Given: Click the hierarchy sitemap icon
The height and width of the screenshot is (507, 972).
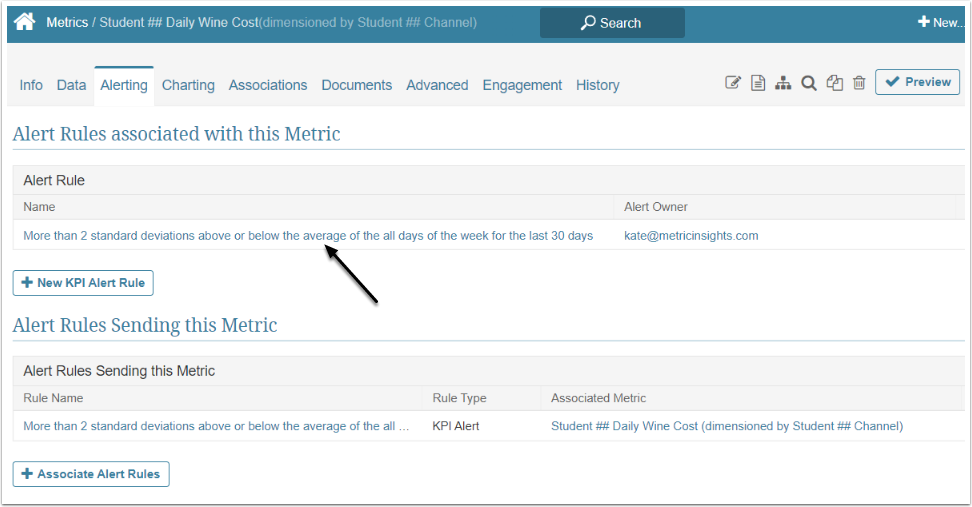Looking at the screenshot, I should pos(784,83).
